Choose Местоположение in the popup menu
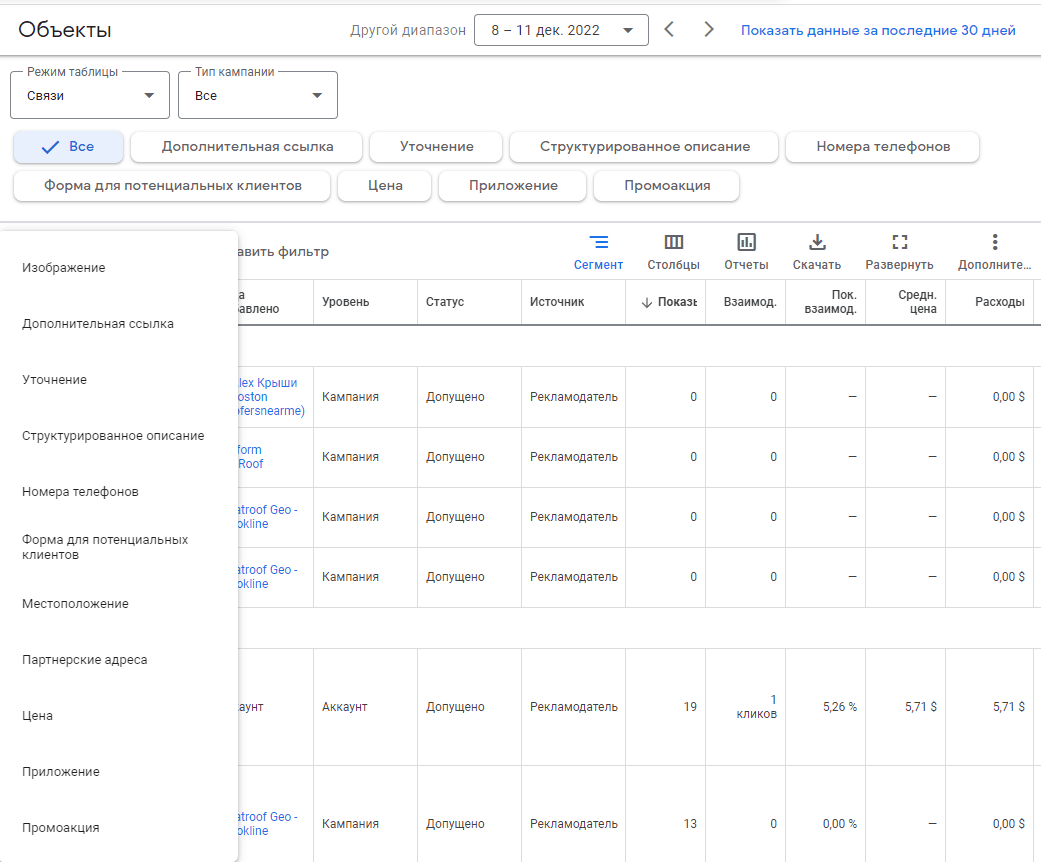 tap(119, 604)
